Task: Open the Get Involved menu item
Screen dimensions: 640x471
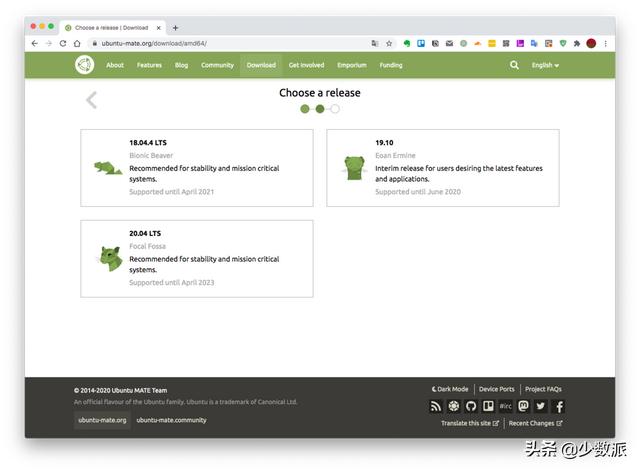Action: 306,65
